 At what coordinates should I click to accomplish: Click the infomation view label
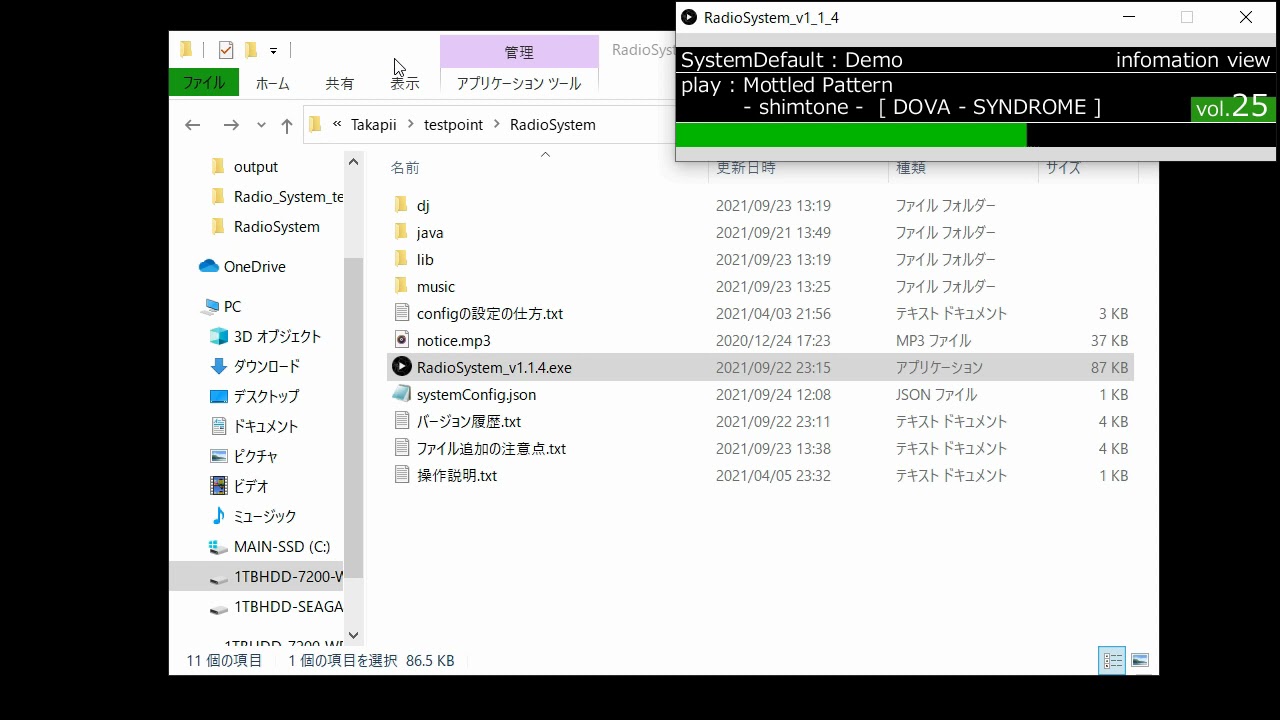1192,60
